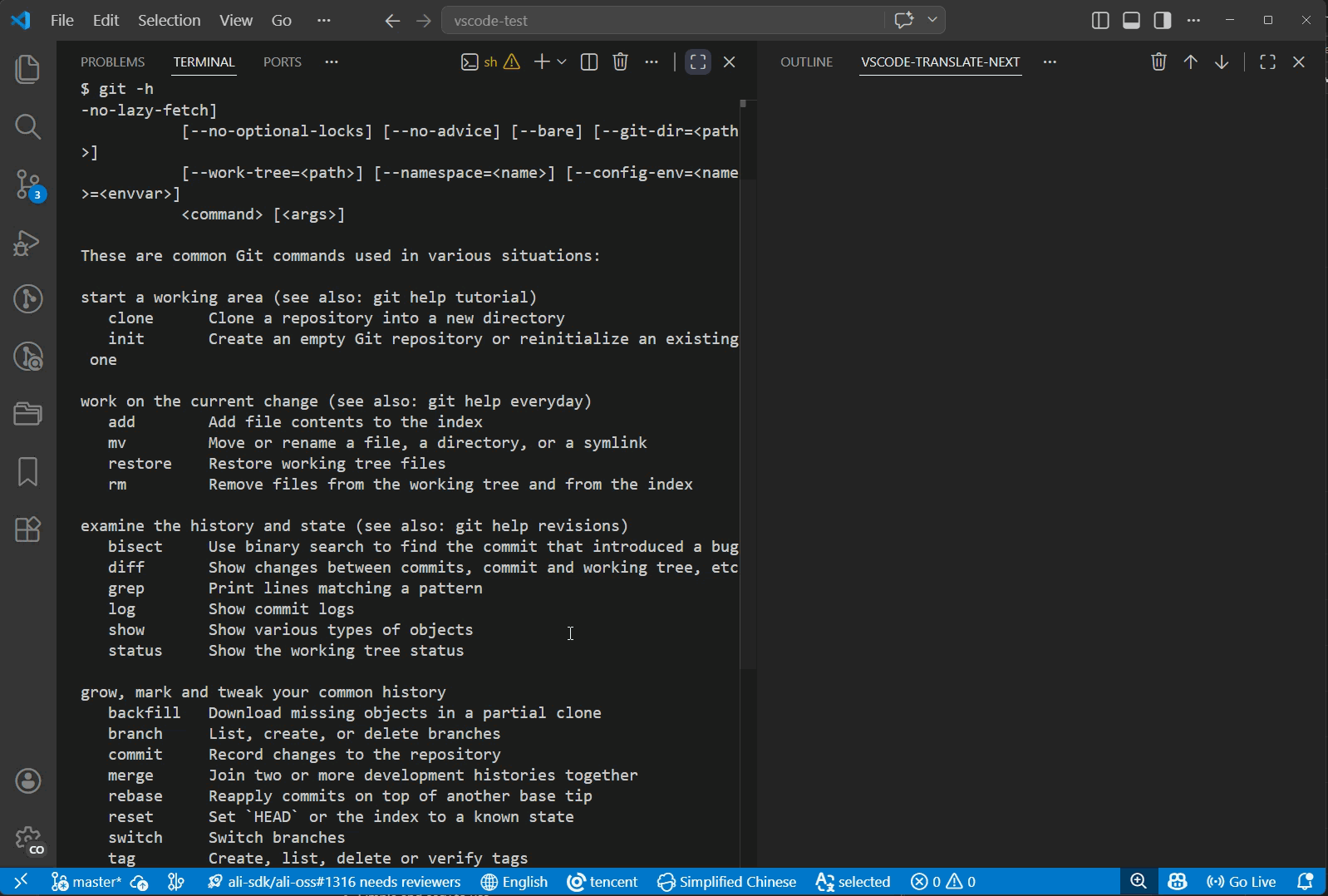1328x896 pixels.
Task: Publish to cloud icon in status bar
Action: coord(140,882)
